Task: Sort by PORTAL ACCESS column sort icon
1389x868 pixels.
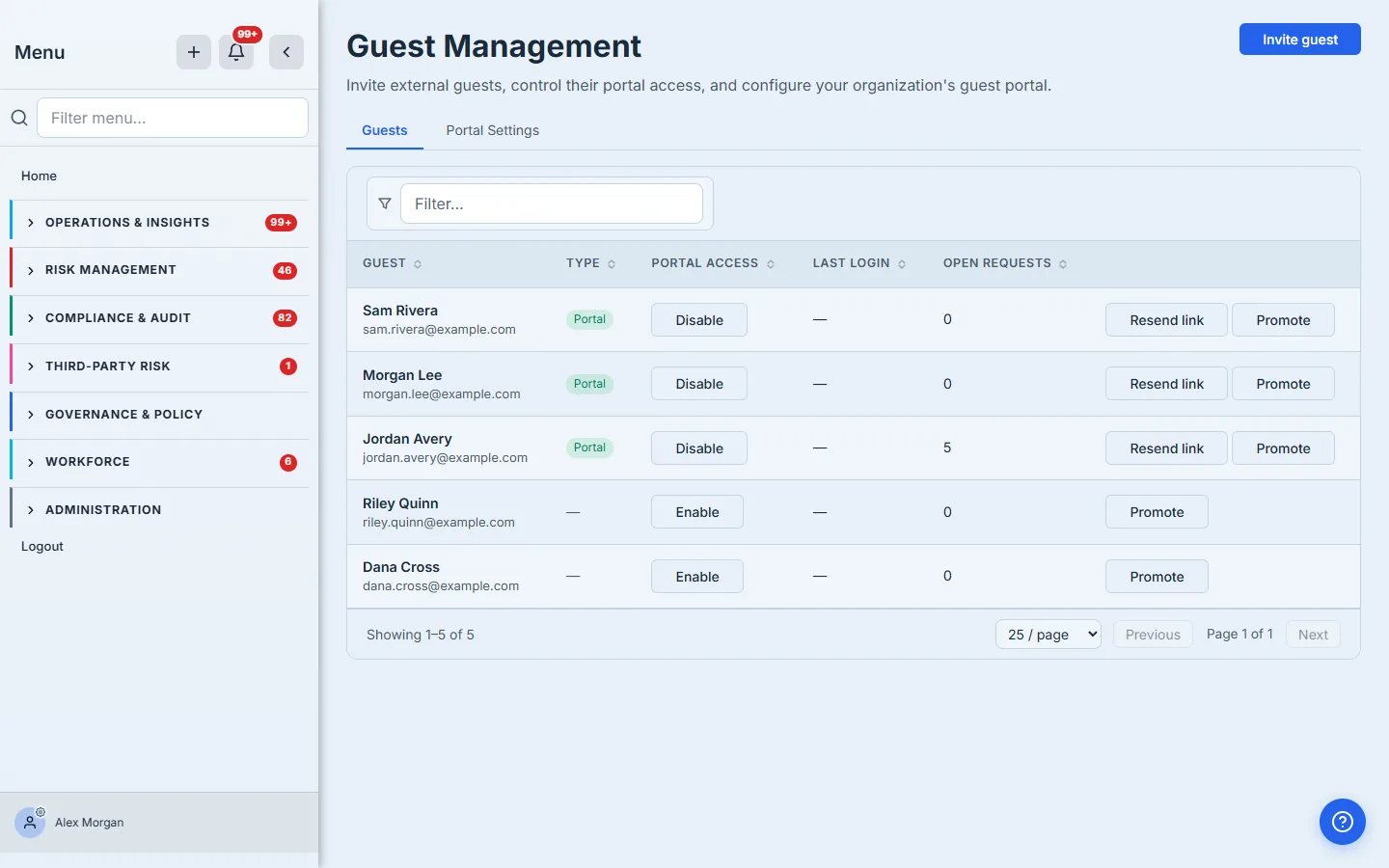Action: pyautogui.click(x=771, y=264)
